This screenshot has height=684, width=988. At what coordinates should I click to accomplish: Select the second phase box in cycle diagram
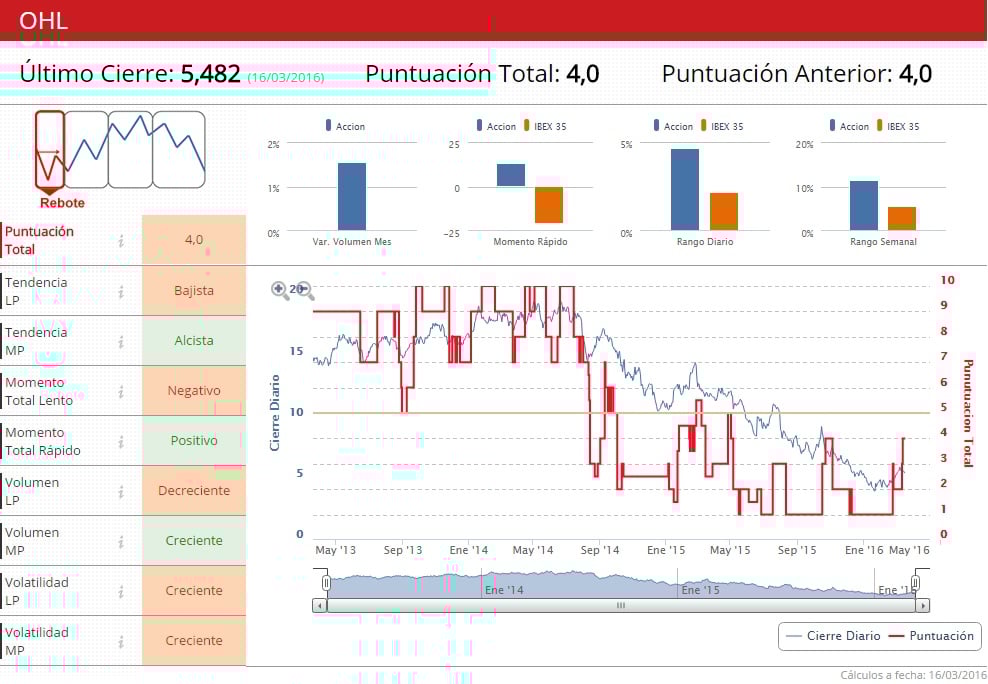86,150
